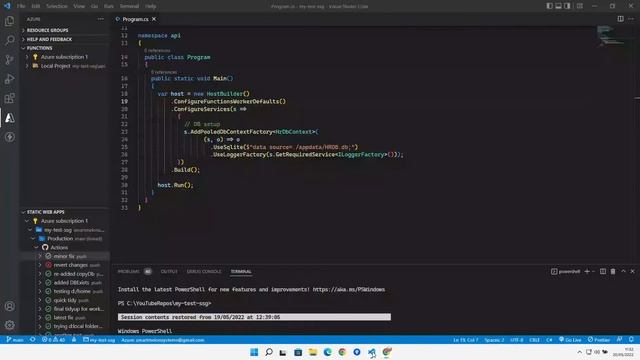The image size is (640, 360).
Task: Change C# language mode in status bar
Action: 549,340
